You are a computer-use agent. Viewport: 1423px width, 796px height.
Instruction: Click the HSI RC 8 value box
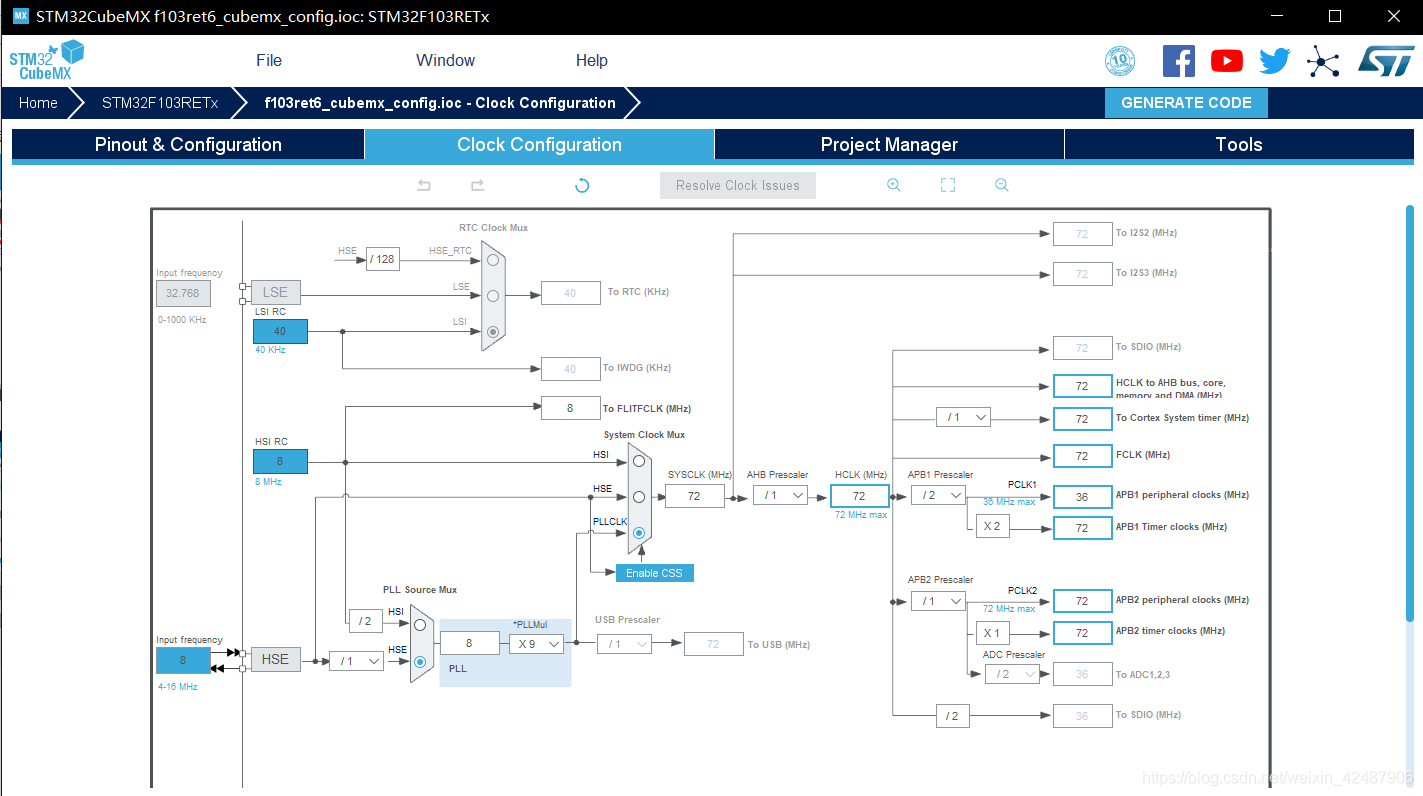[280, 461]
